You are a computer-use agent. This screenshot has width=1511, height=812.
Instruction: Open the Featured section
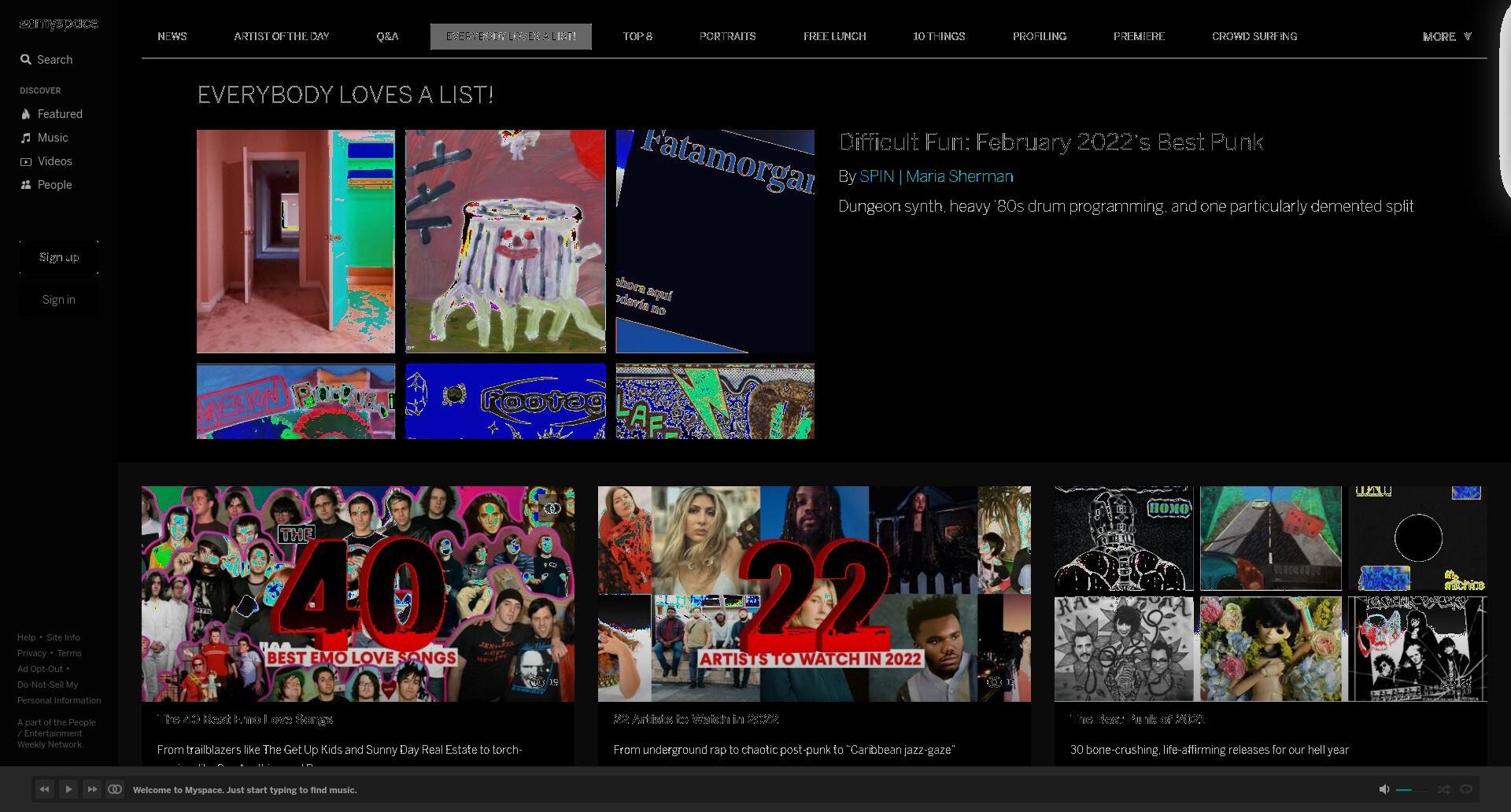coord(52,114)
